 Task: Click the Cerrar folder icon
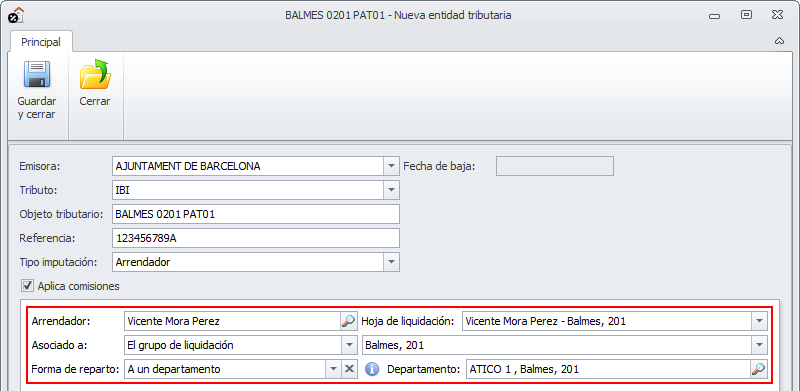[x=95, y=74]
